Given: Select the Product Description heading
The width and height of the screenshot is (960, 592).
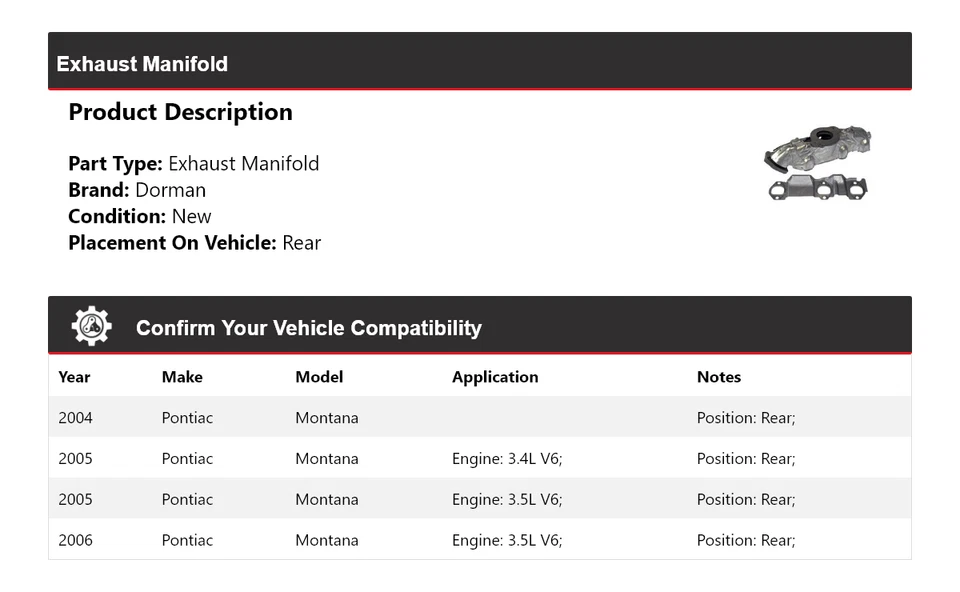Looking at the screenshot, I should [x=180, y=112].
